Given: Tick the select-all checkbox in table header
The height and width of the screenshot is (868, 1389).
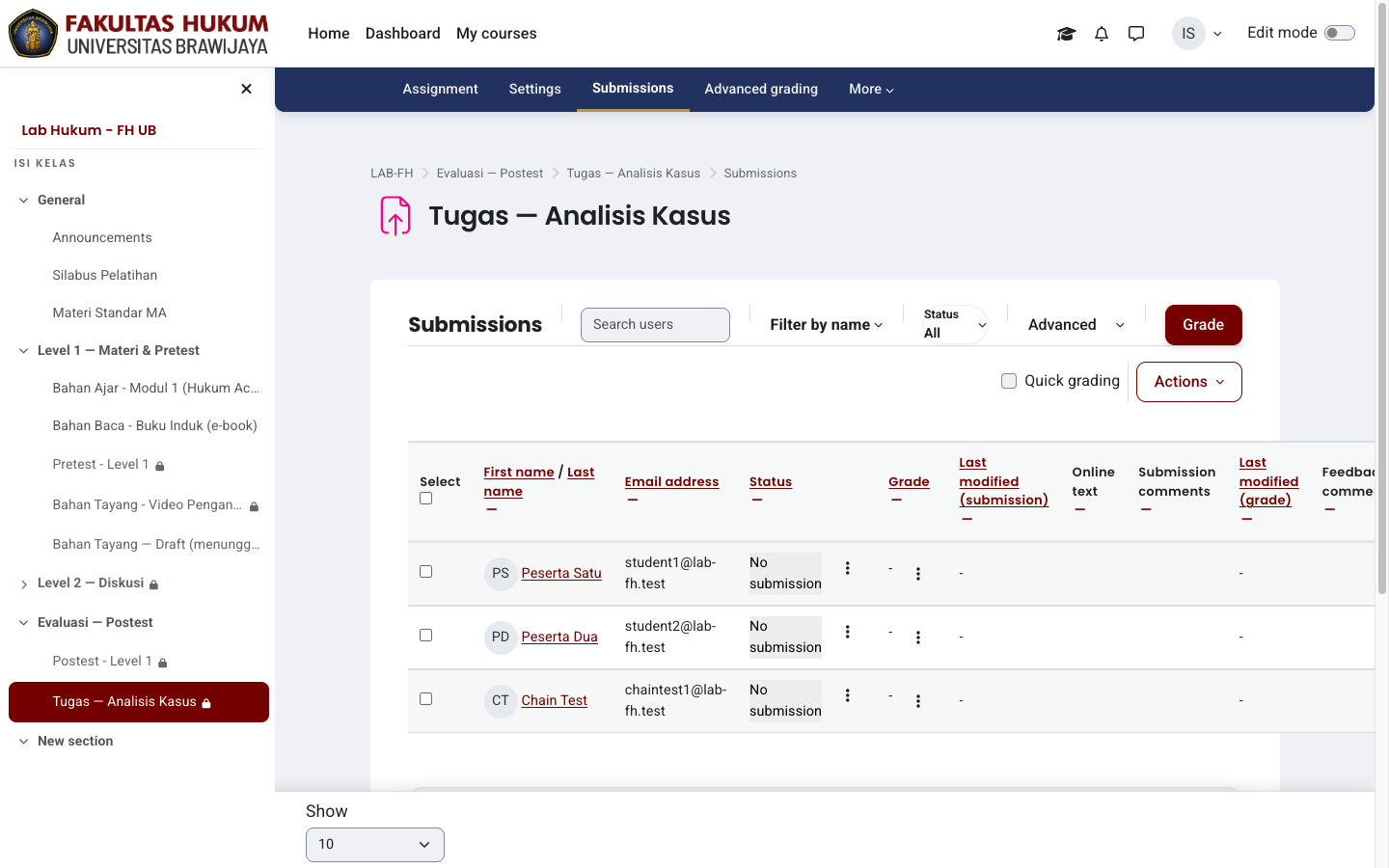Looking at the screenshot, I should 426,499.
